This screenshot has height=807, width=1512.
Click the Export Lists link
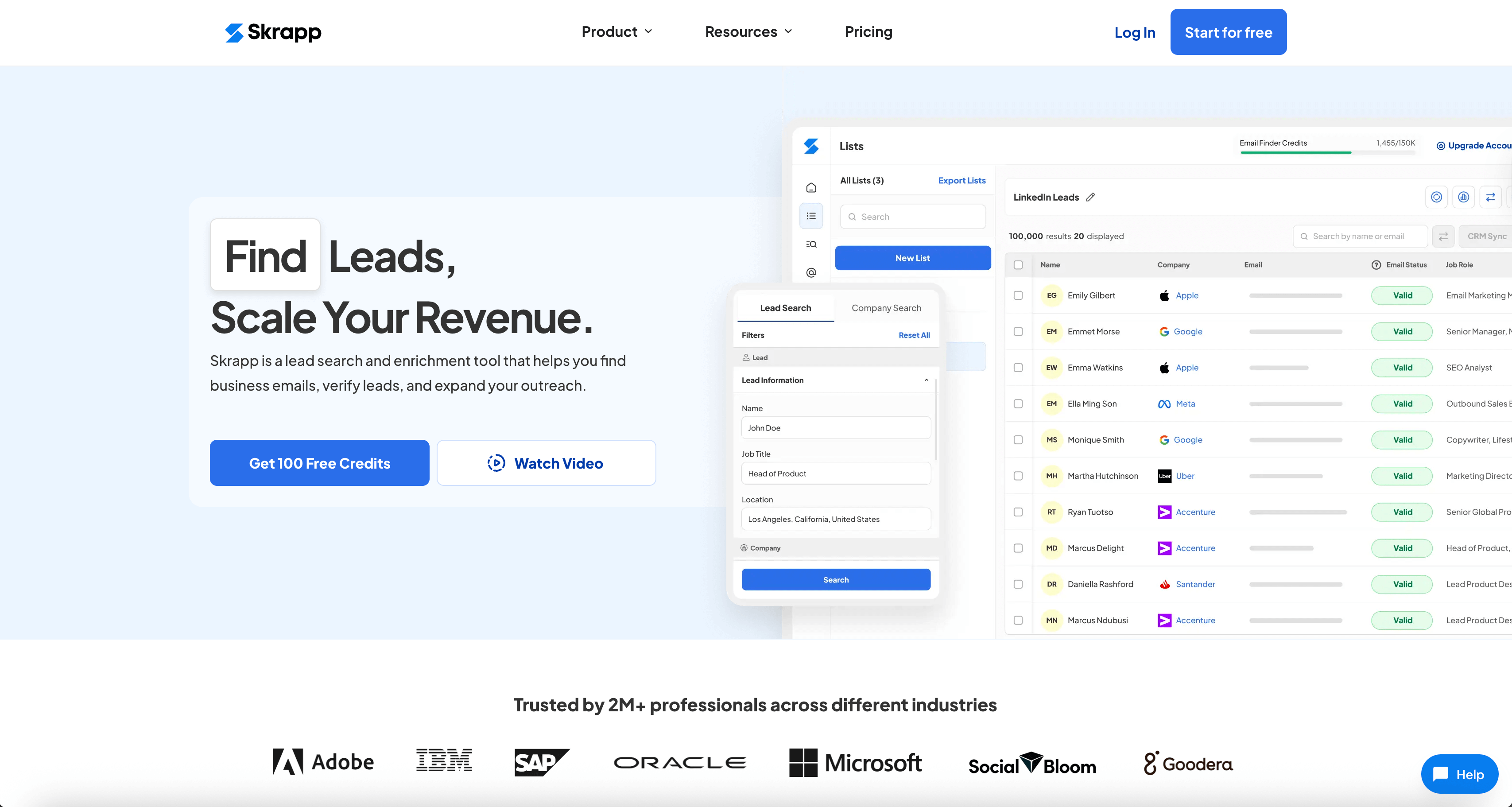pyautogui.click(x=961, y=180)
